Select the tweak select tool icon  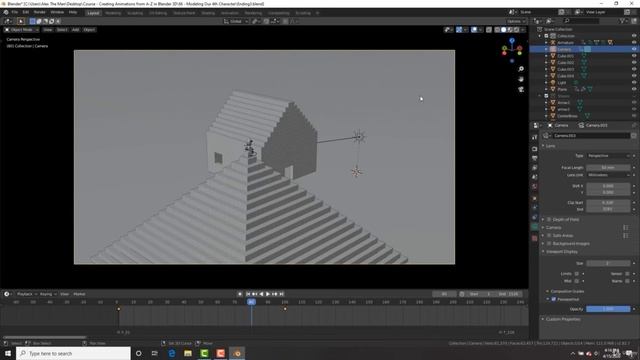tap(21, 21)
